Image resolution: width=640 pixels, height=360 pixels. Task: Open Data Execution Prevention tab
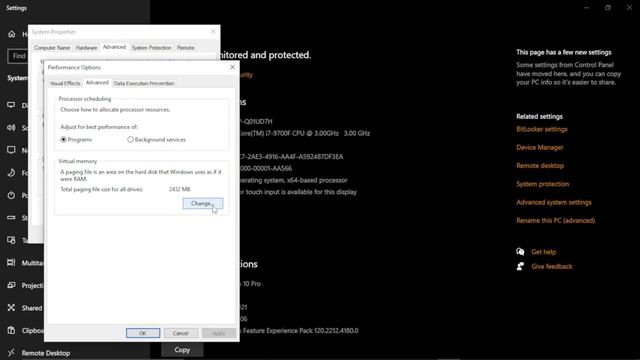tap(144, 83)
